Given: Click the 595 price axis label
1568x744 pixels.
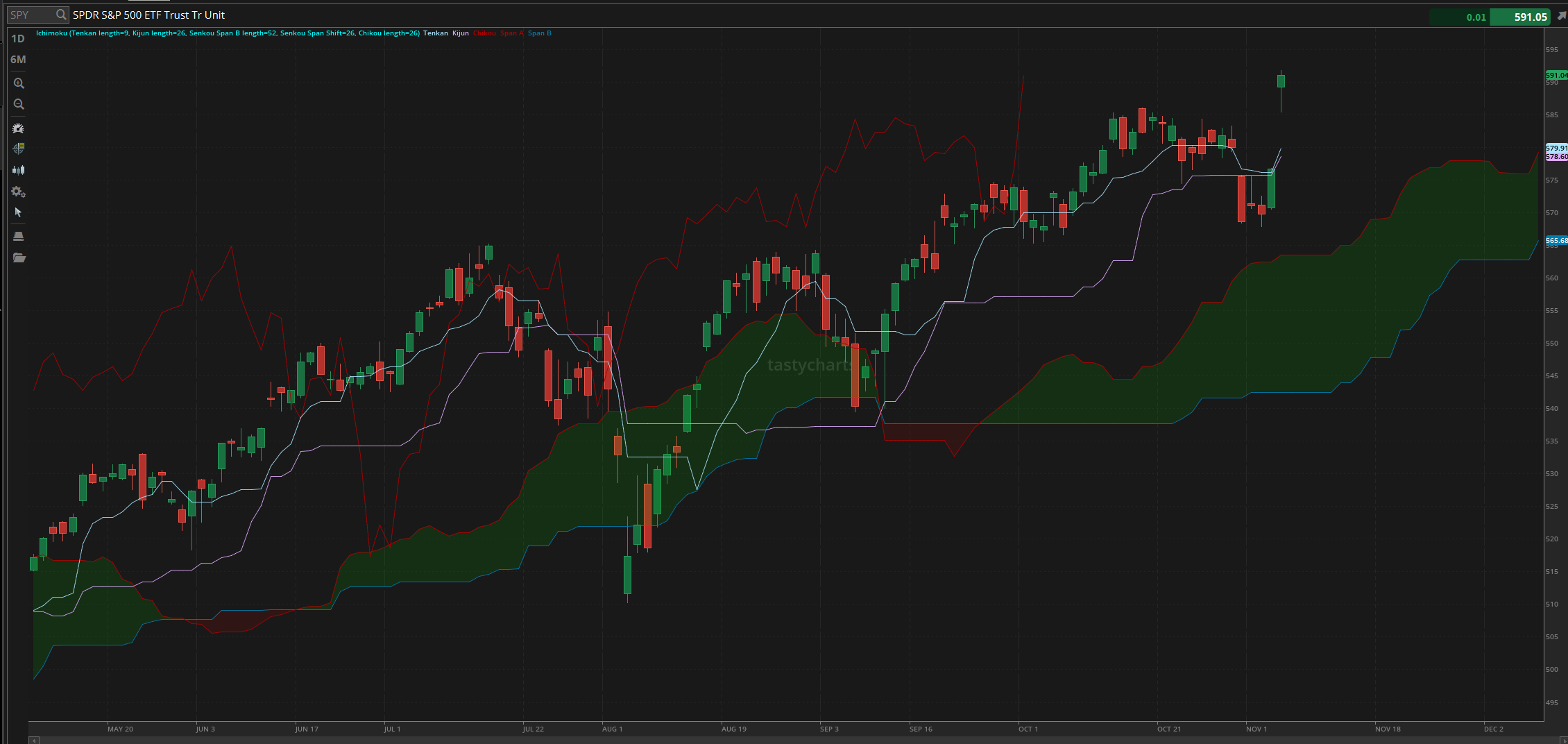Looking at the screenshot, I should point(1552,49).
